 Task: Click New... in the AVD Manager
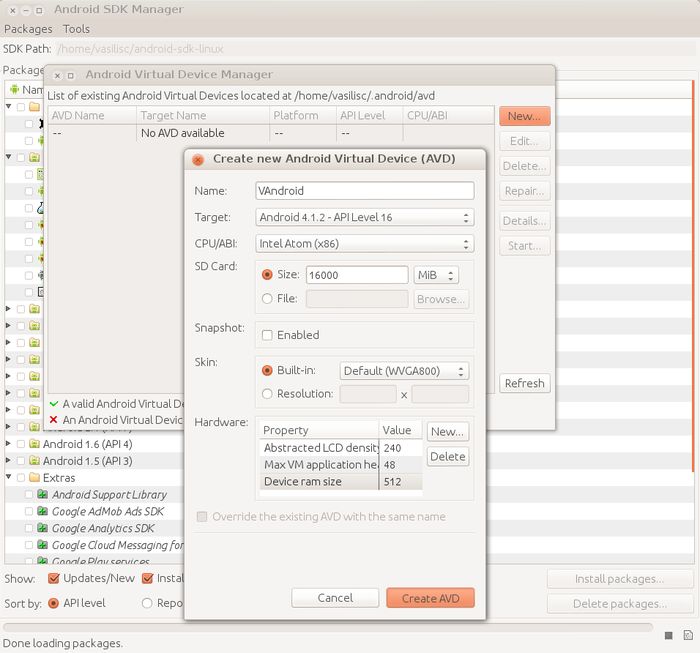(525, 116)
